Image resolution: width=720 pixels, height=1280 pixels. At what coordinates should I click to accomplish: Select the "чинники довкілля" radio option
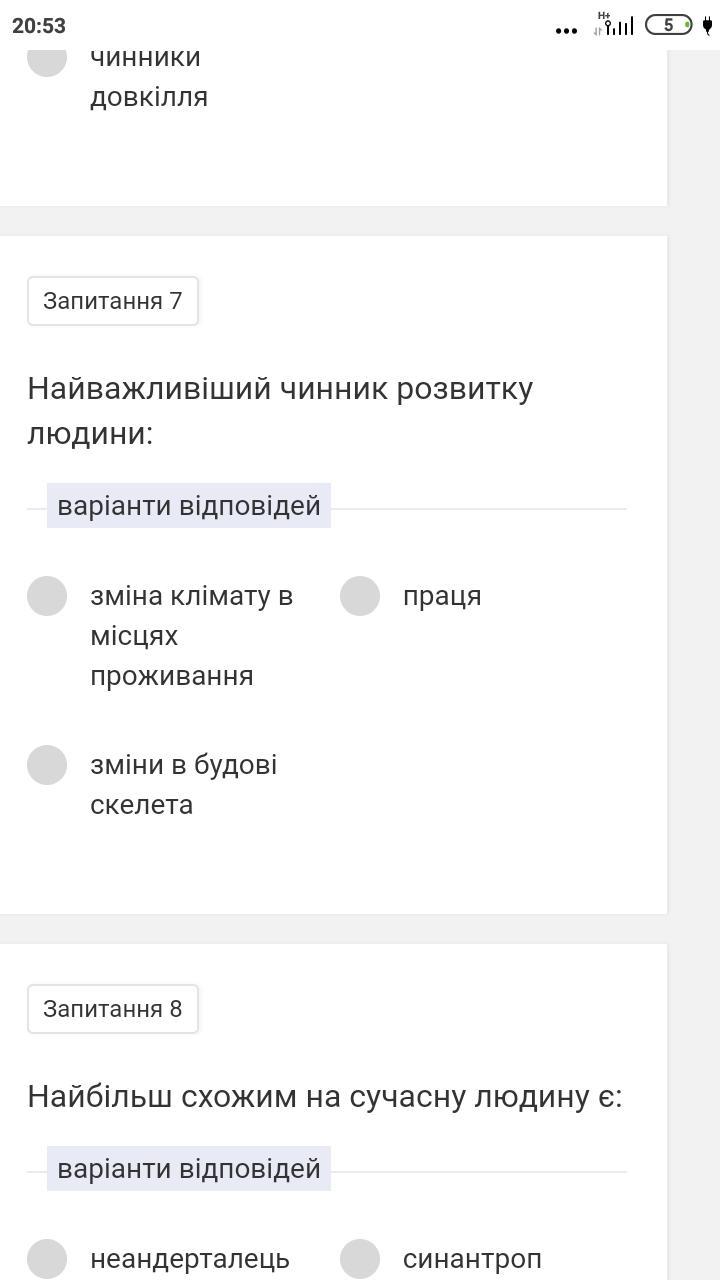[x=47, y=58]
